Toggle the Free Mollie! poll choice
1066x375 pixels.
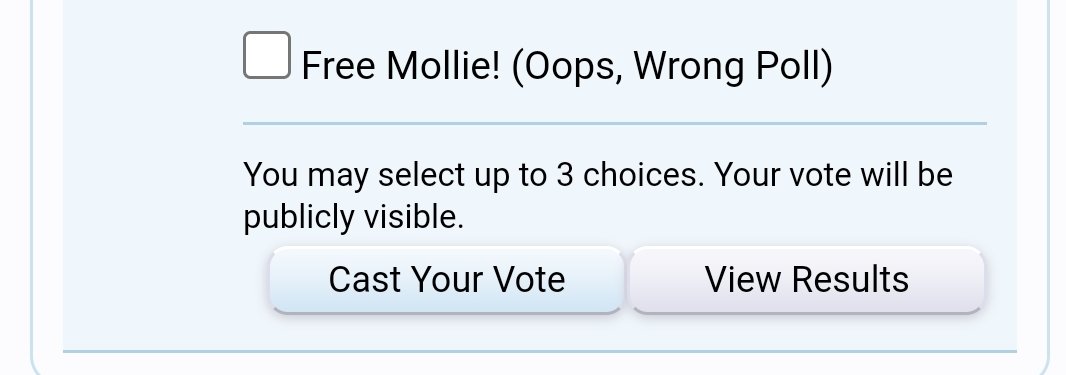[x=267, y=55]
